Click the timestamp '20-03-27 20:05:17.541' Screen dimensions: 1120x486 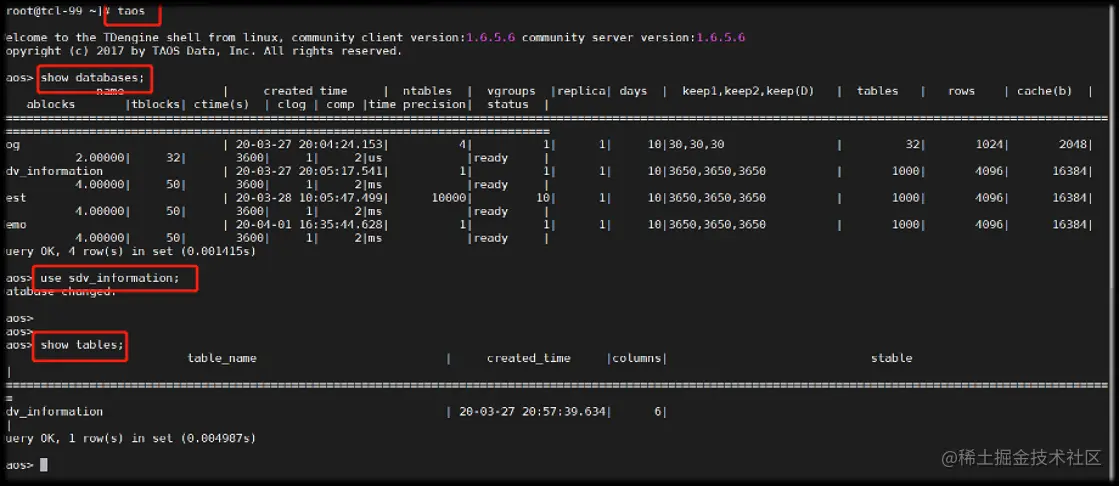(311, 172)
